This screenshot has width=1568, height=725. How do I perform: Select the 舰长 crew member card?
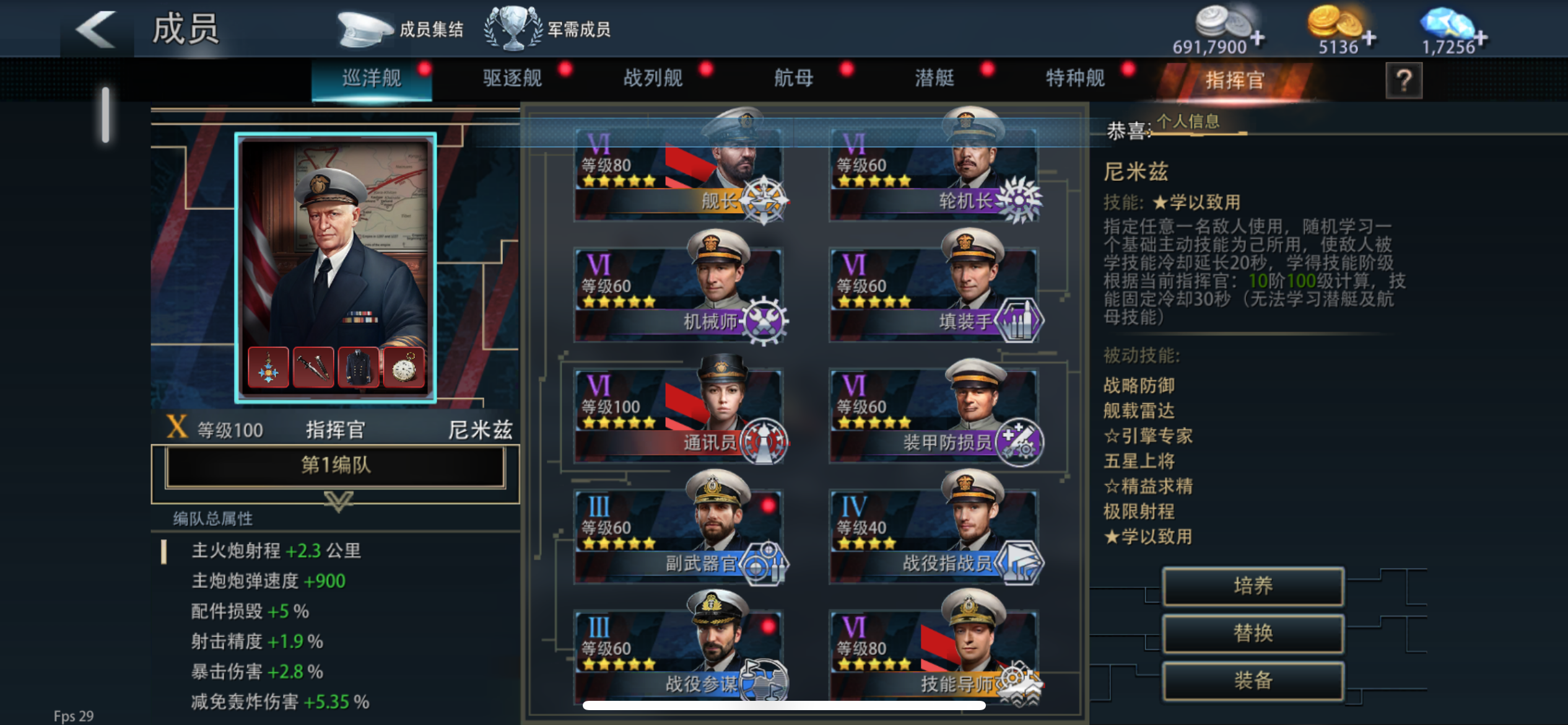(x=679, y=167)
